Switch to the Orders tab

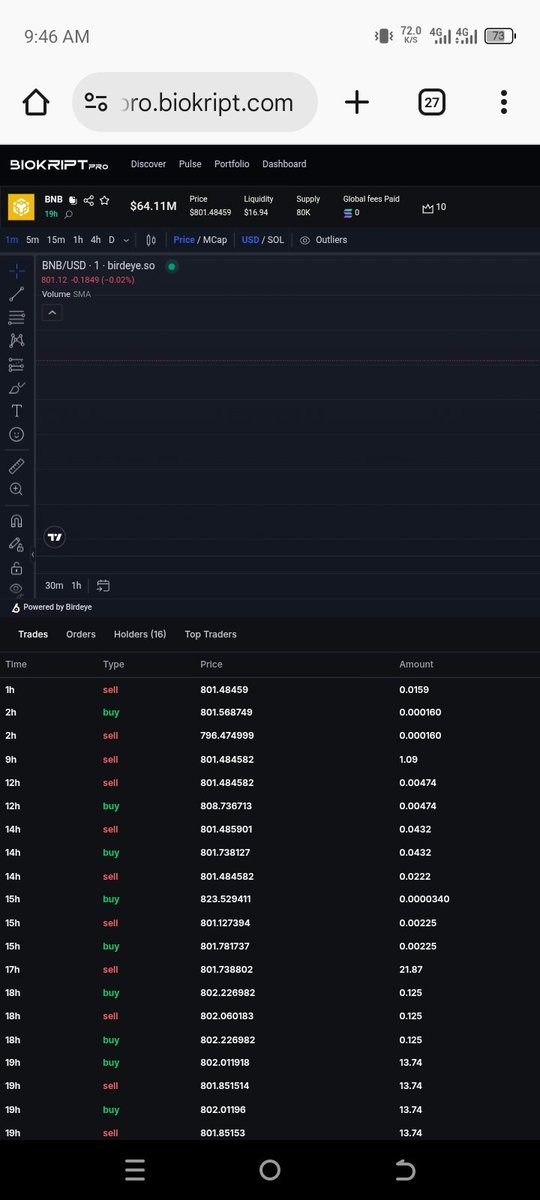coord(81,634)
